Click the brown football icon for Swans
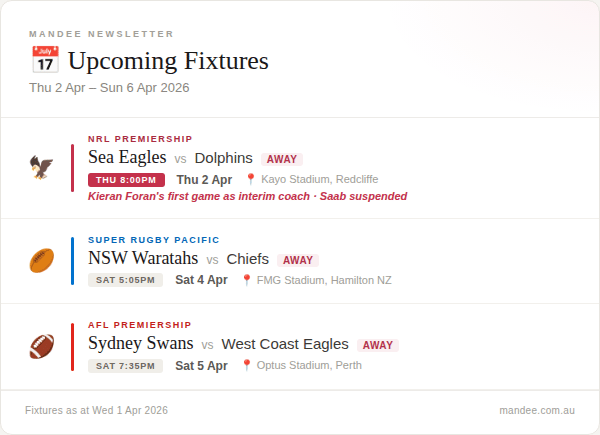Viewport: 600px width, 435px height. (41, 346)
